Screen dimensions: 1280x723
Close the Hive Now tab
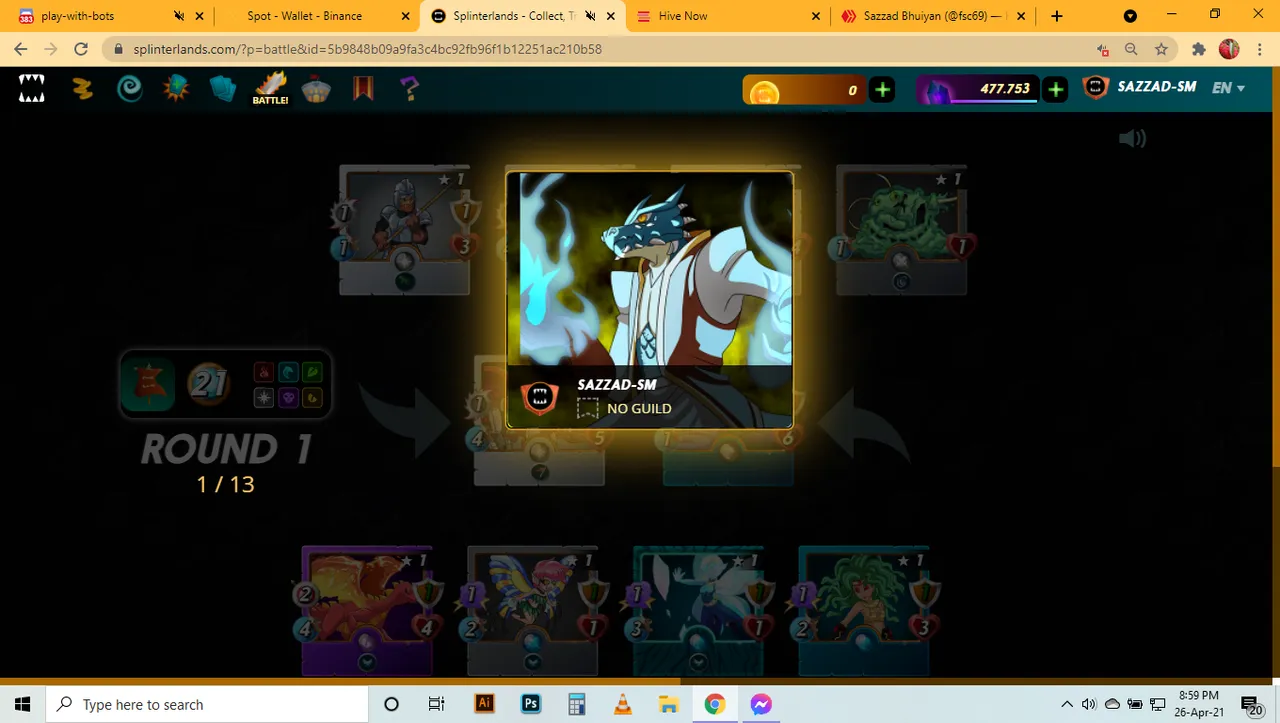816,16
